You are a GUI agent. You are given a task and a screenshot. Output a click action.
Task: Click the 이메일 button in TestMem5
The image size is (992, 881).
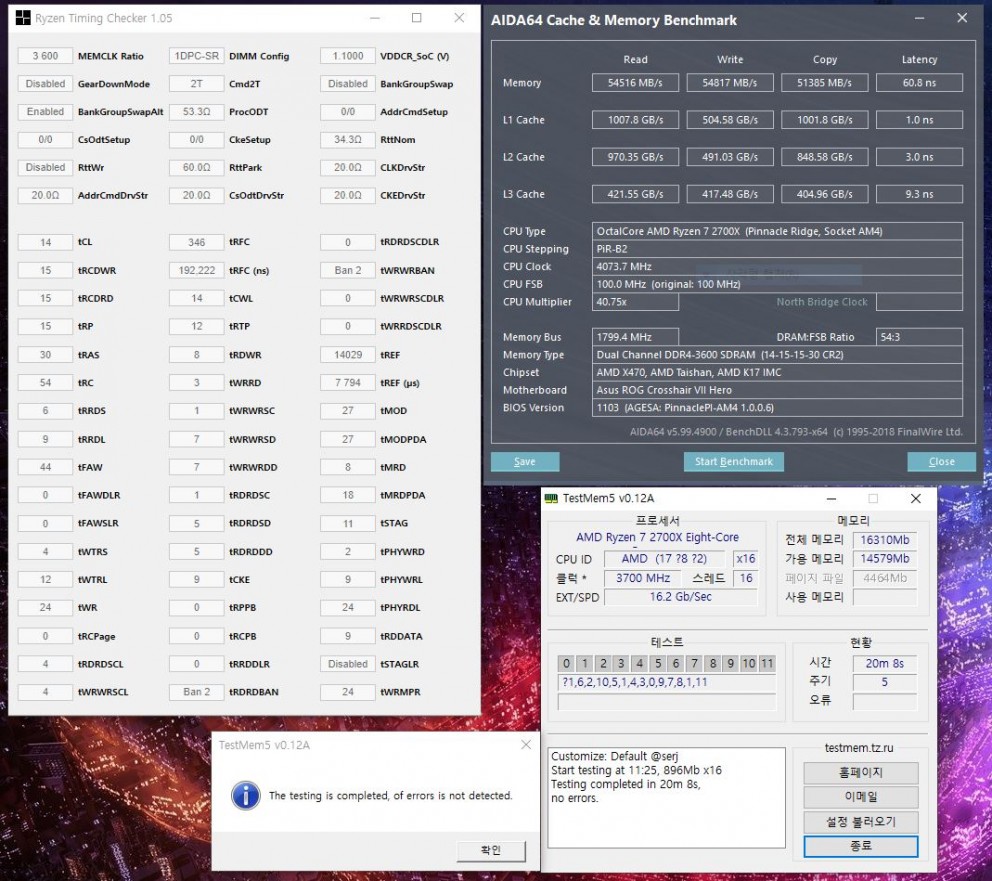(x=860, y=796)
